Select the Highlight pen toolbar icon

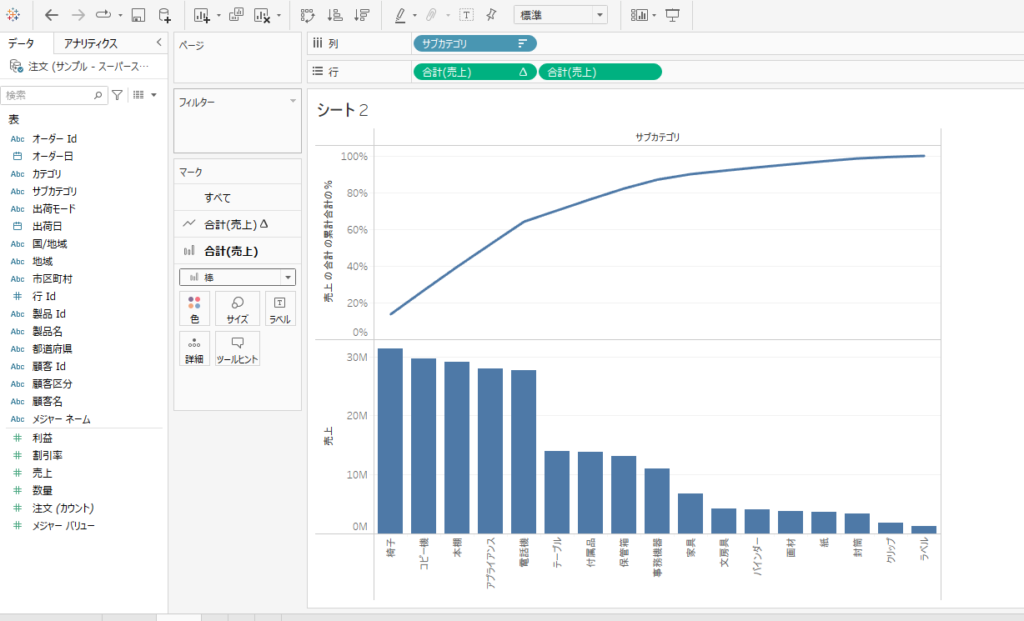(399, 14)
